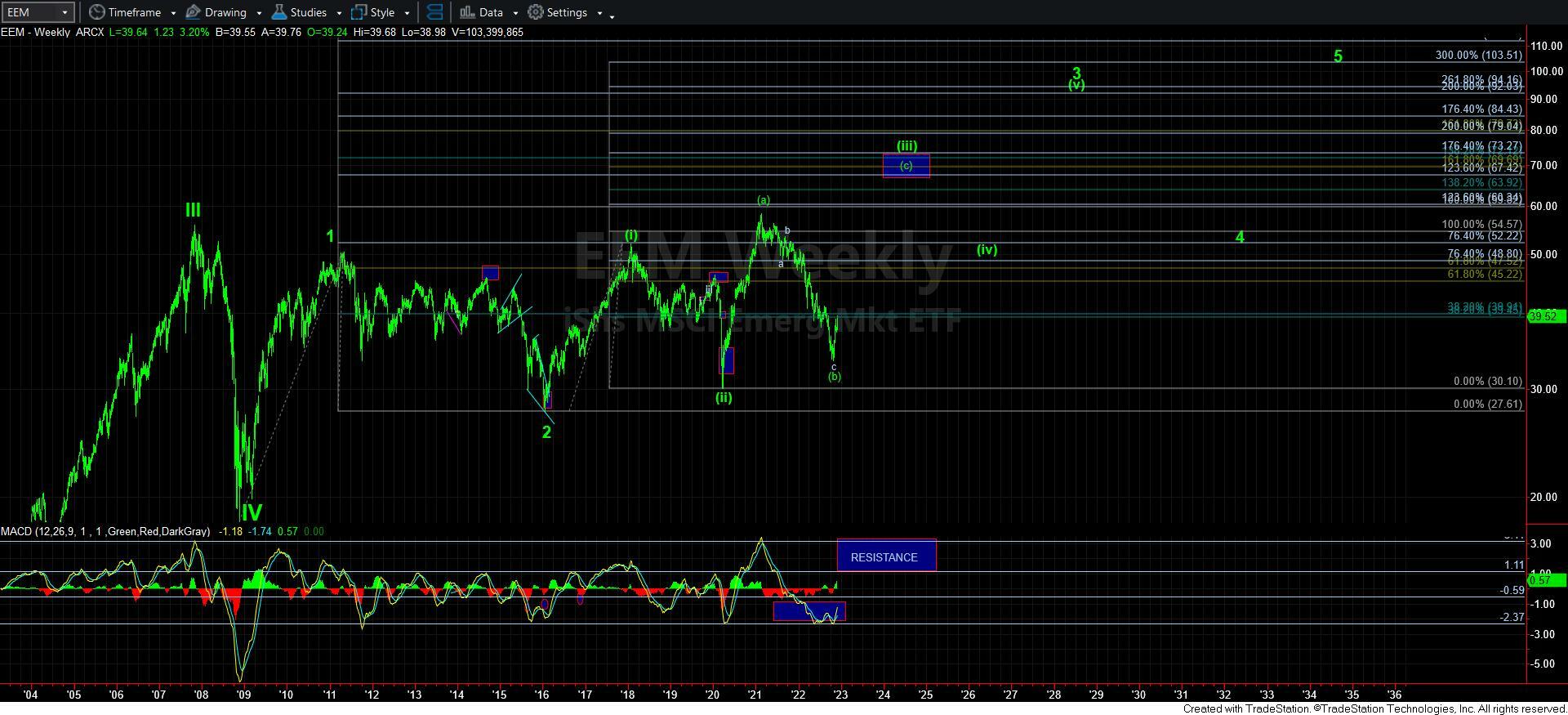Click the '0.00% (30.10)' Fibonacci level
Screen dimensions: 1568x715
coord(1488,382)
